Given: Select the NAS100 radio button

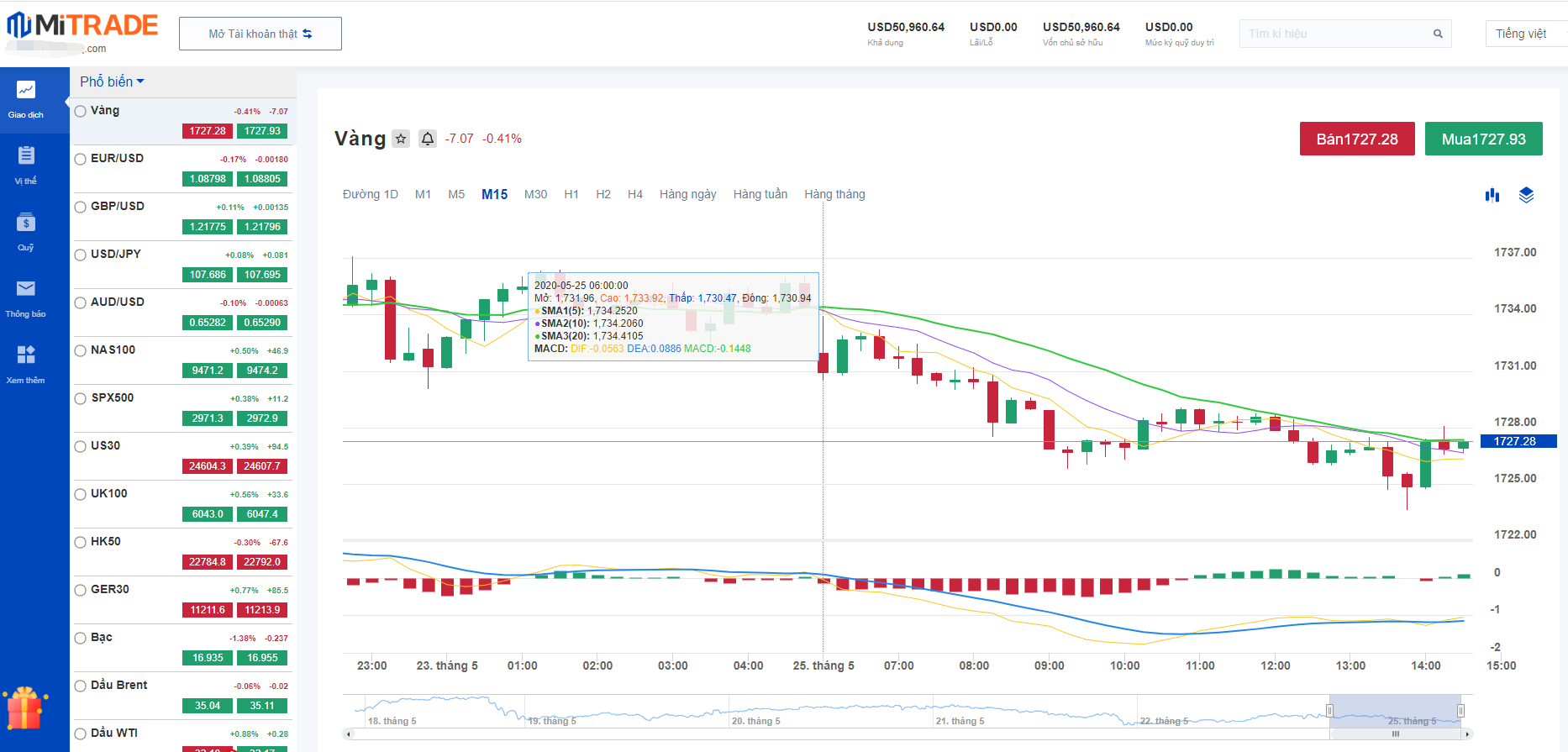Looking at the screenshot, I should [x=81, y=350].
